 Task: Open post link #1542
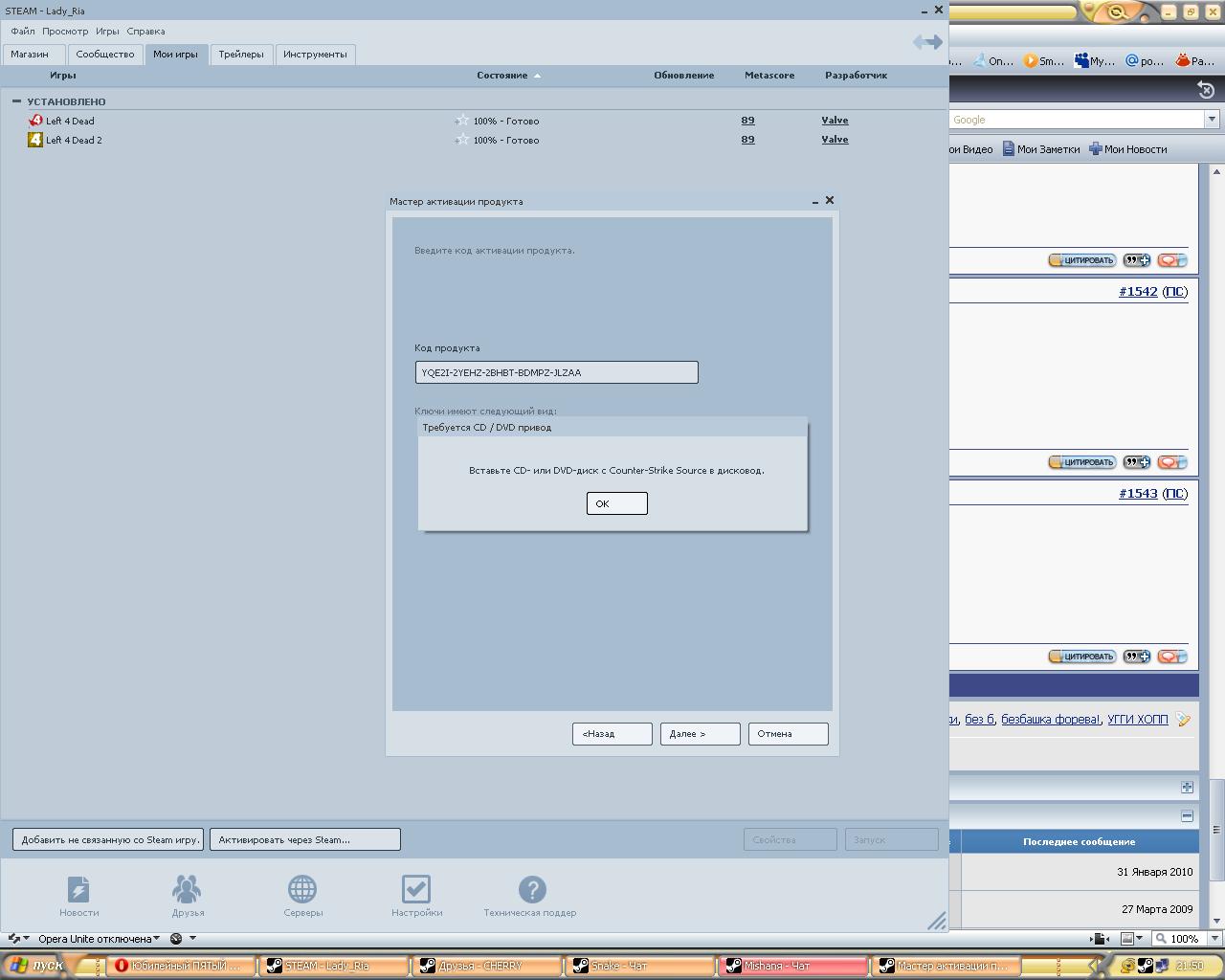coord(1138,292)
